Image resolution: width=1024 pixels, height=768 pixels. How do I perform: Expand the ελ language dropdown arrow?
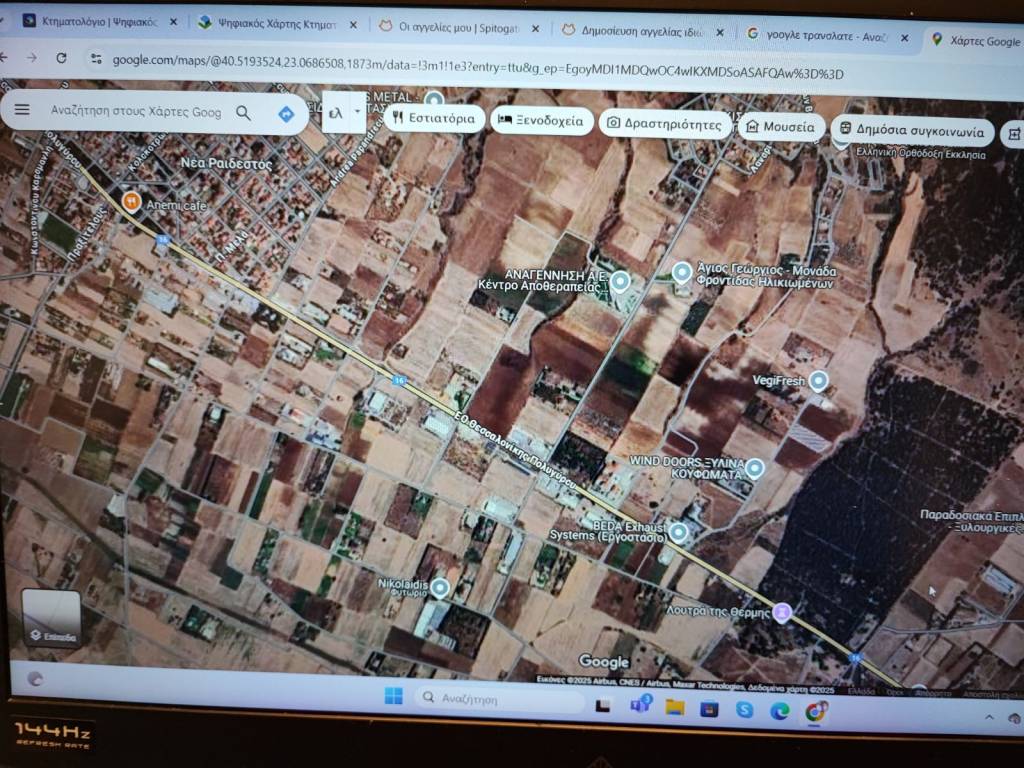coord(358,113)
